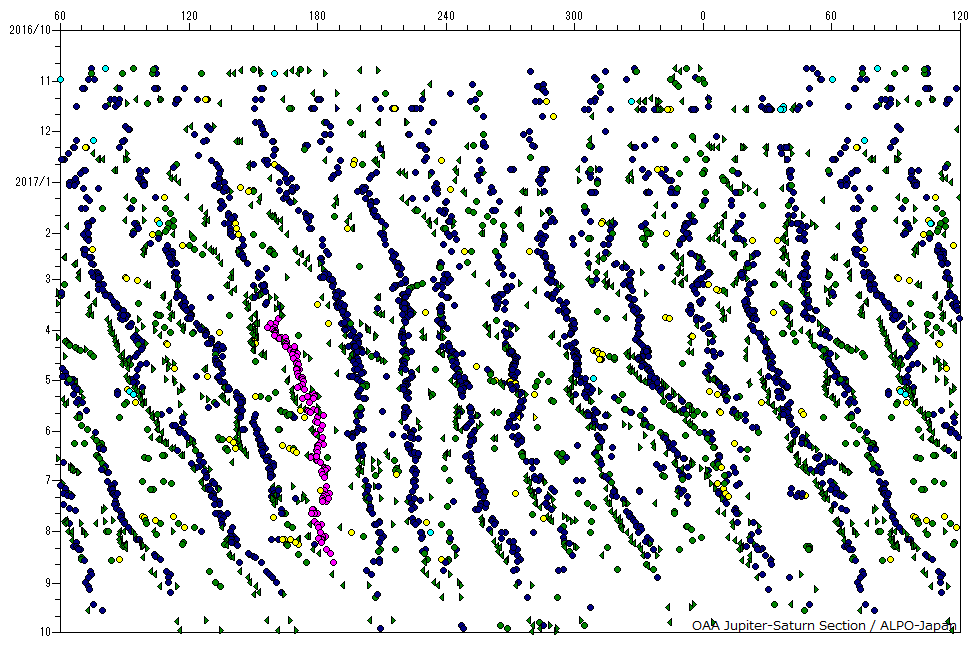Click the '2016/10' date axis label

(30, 29)
